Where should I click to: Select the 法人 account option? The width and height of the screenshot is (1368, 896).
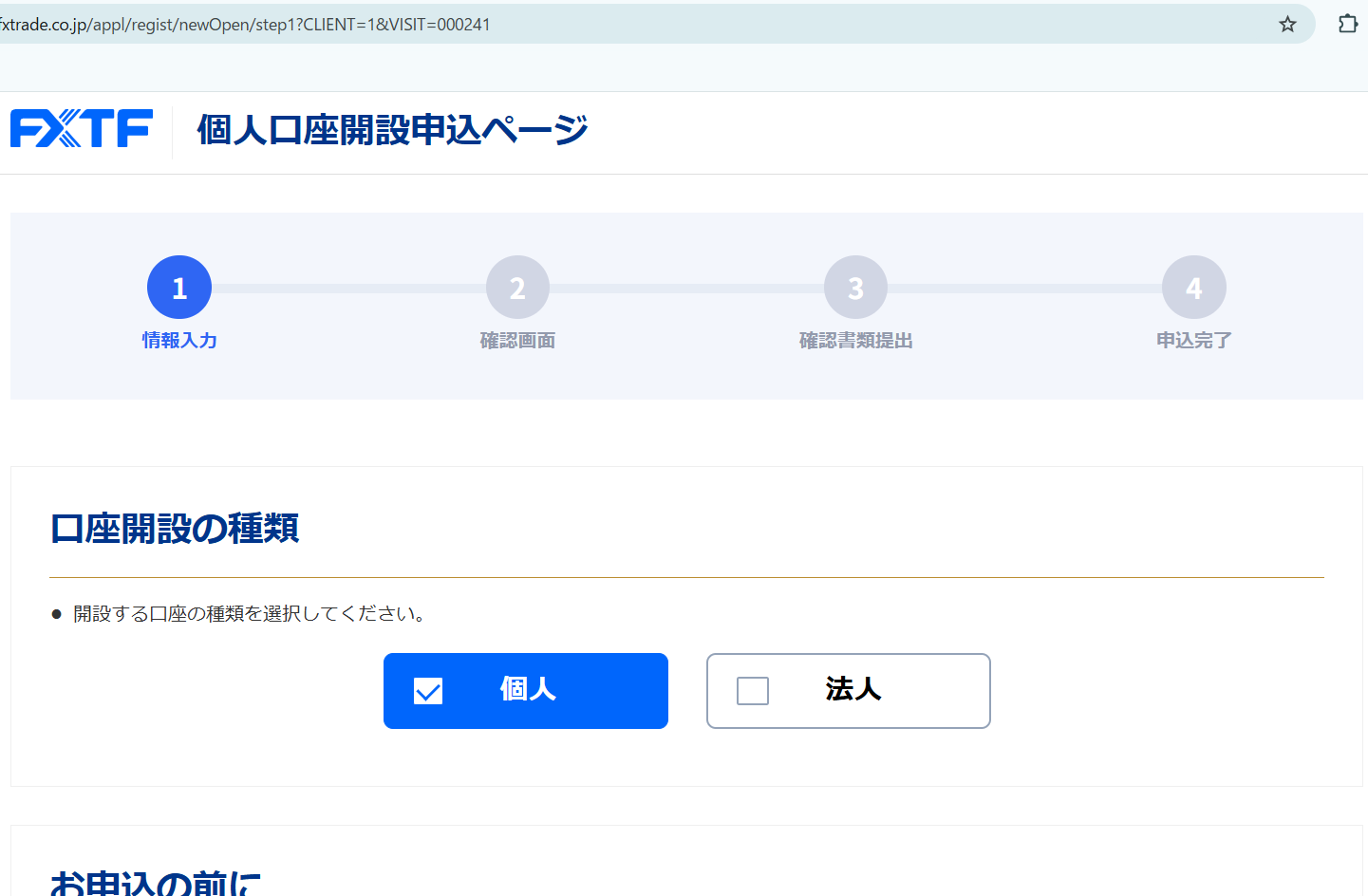[848, 691]
